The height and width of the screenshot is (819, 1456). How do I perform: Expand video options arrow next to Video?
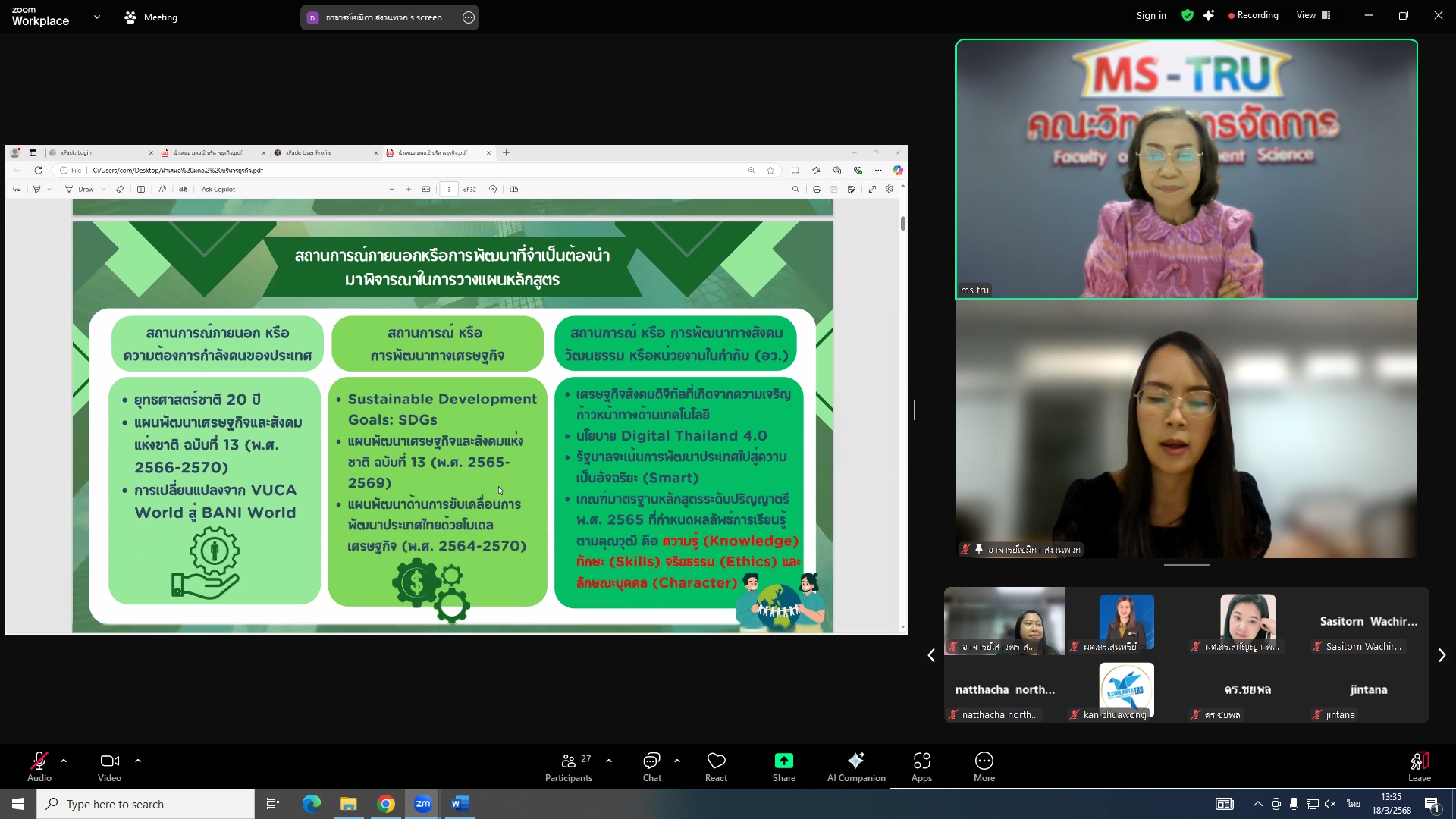[138, 760]
